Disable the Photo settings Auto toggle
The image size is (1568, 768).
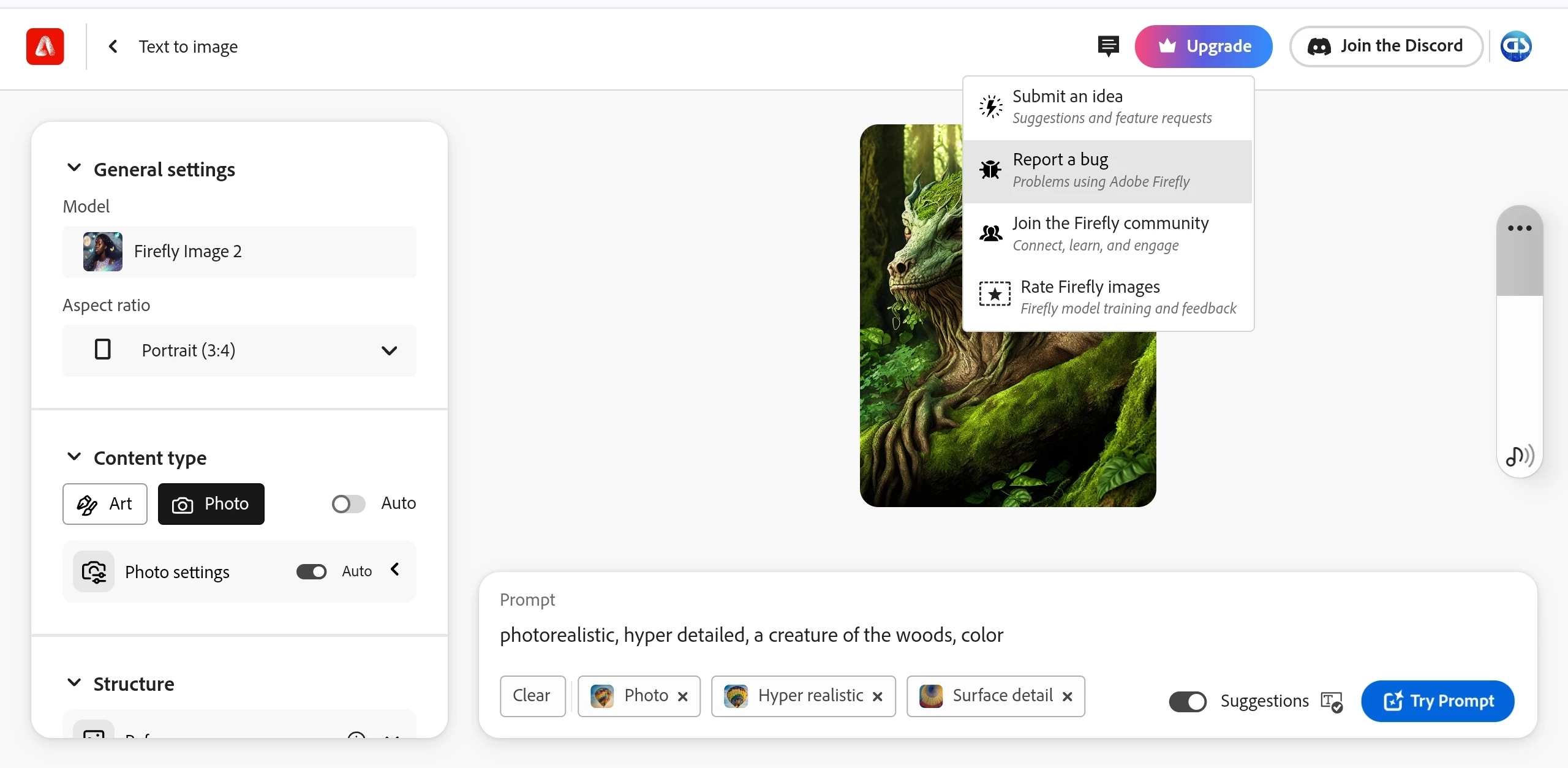[x=311, y=571]
